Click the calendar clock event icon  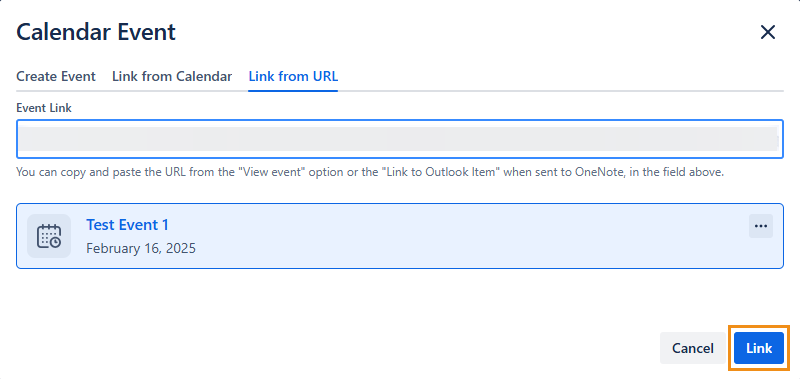click(49, 236)
